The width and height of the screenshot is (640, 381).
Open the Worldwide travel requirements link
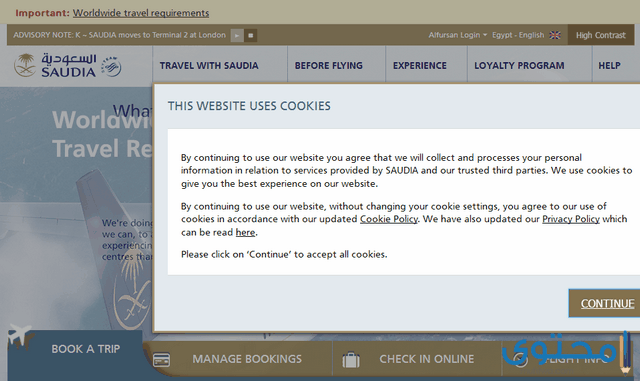pyautogui.click(x=141, y=13)
